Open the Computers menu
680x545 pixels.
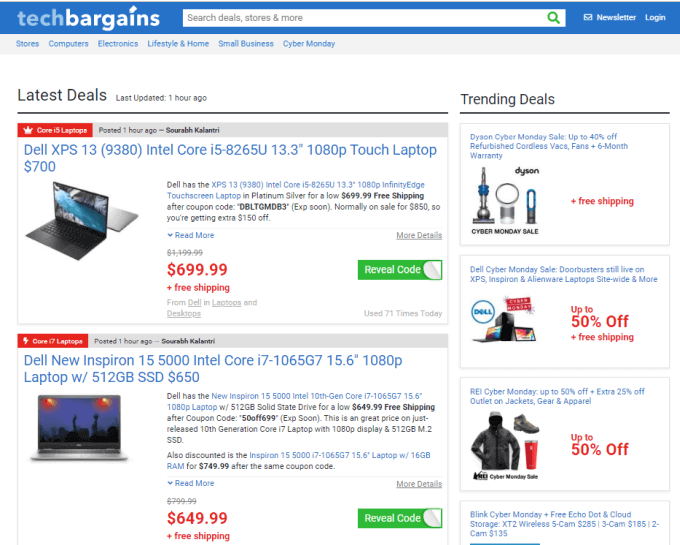[69, 44]
